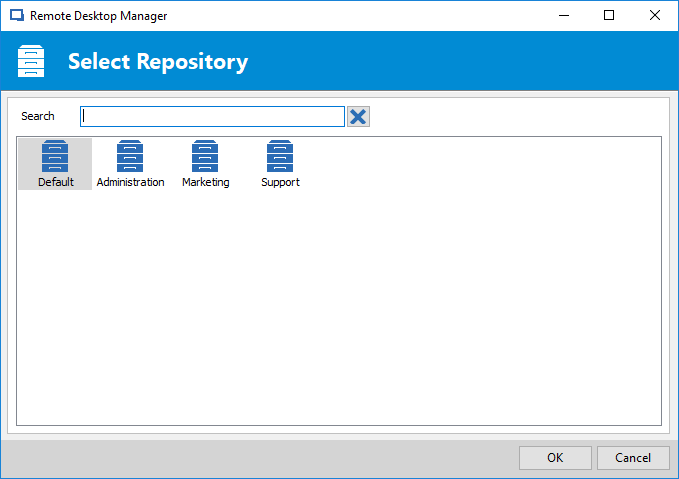This screenshot has width=679, height=479.
Task: Select the Marketing repository cabinet icon
Action: pyautogui.click(x=205, y=156)
